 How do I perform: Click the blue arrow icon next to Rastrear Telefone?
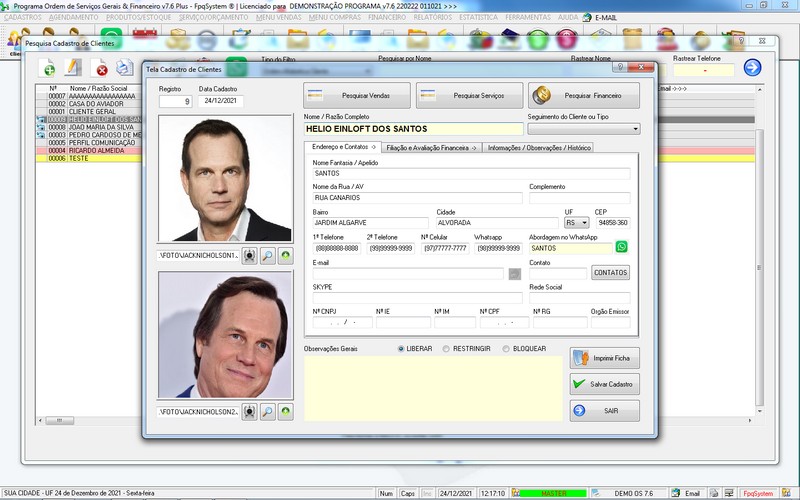coord(752,67)
